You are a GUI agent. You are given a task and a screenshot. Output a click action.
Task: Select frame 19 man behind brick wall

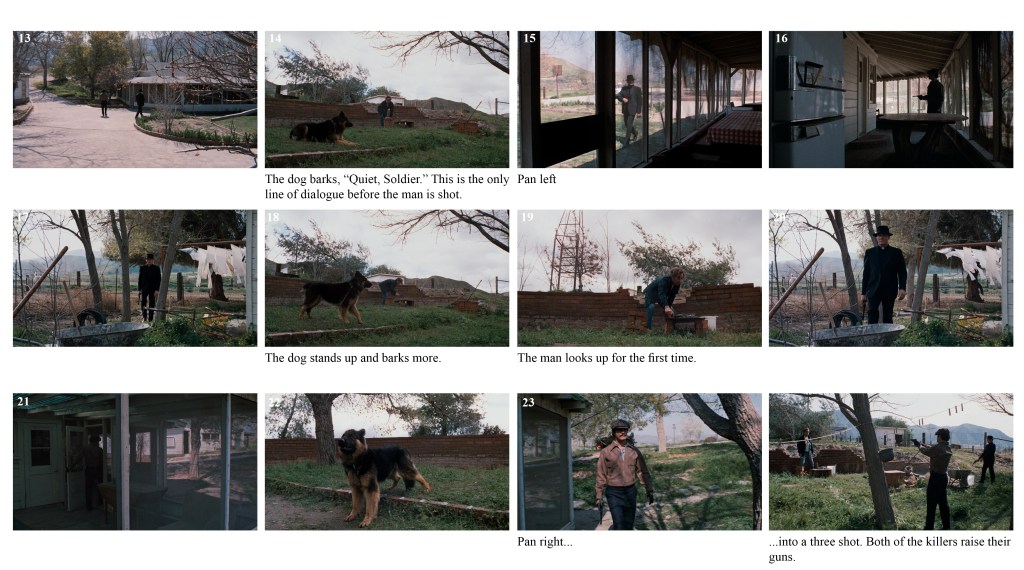[639, 278]
